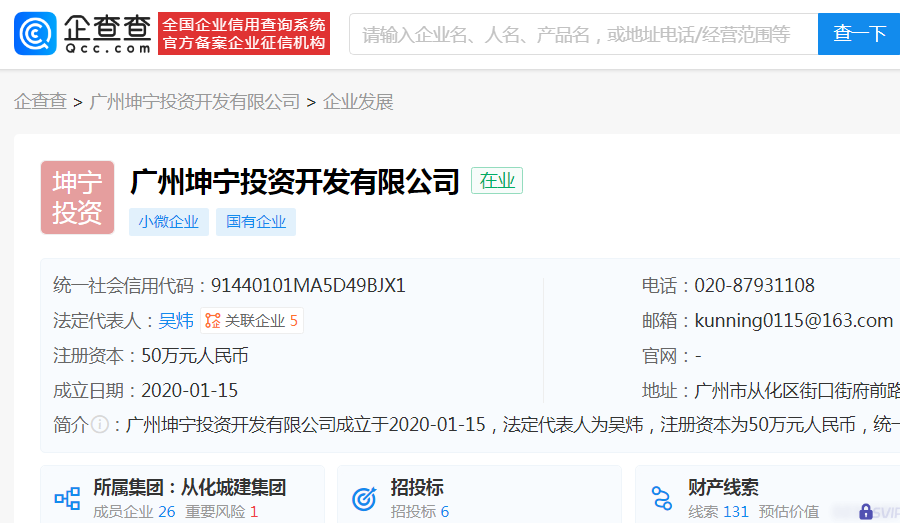Go to 企查查 breadcrumb home link
The height and width of the screenshot is (523, 900).
point(40,102)
